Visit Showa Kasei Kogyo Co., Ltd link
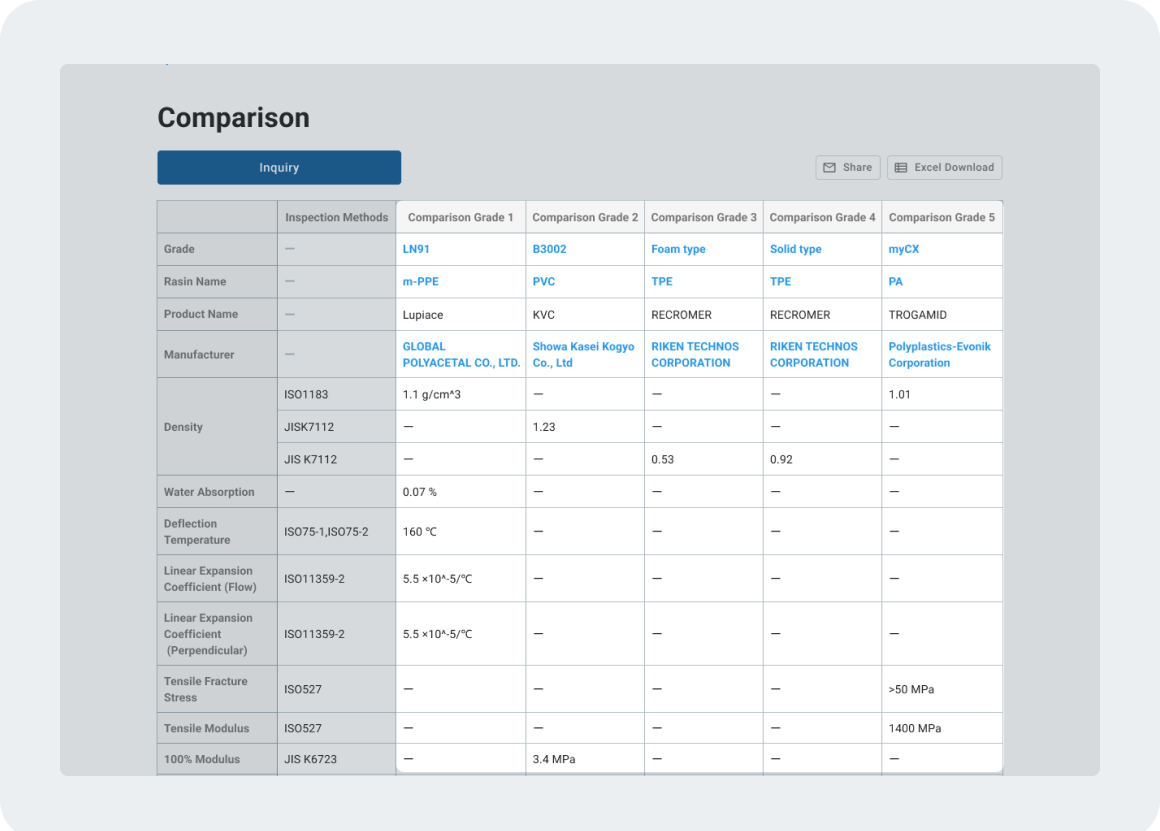 pos(583,355)
